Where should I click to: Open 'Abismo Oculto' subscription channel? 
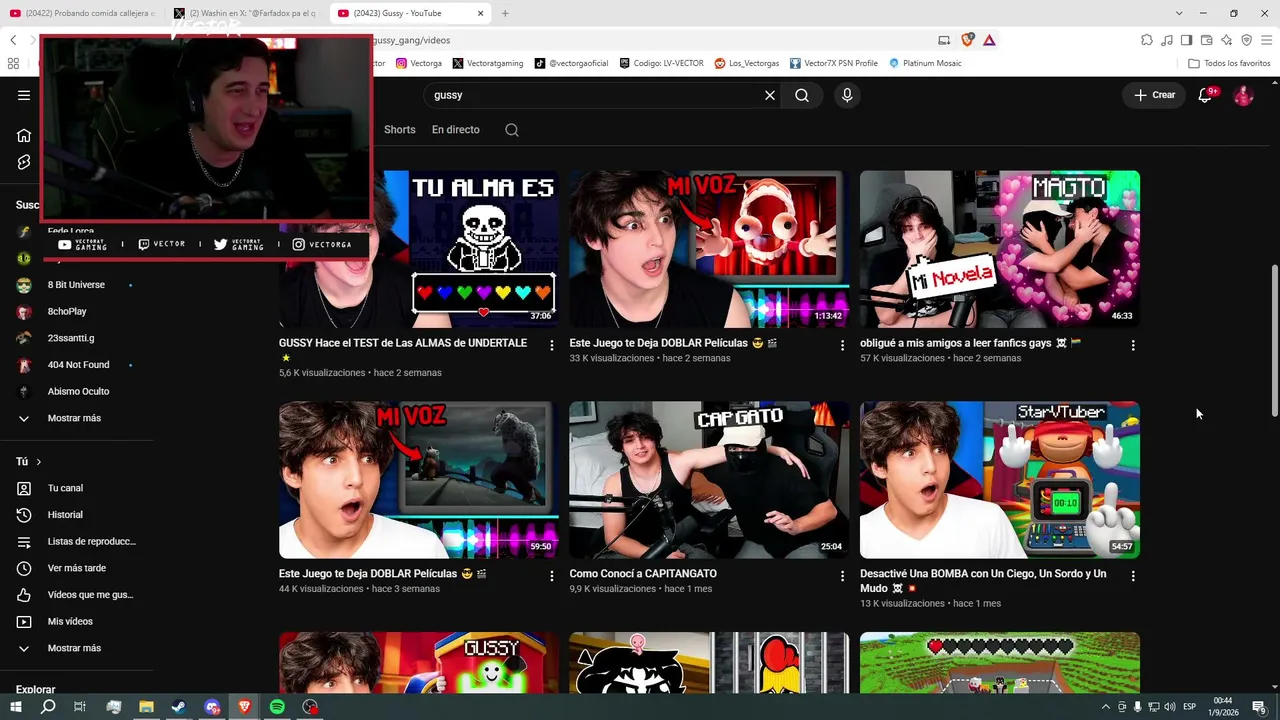pos(77,391)
